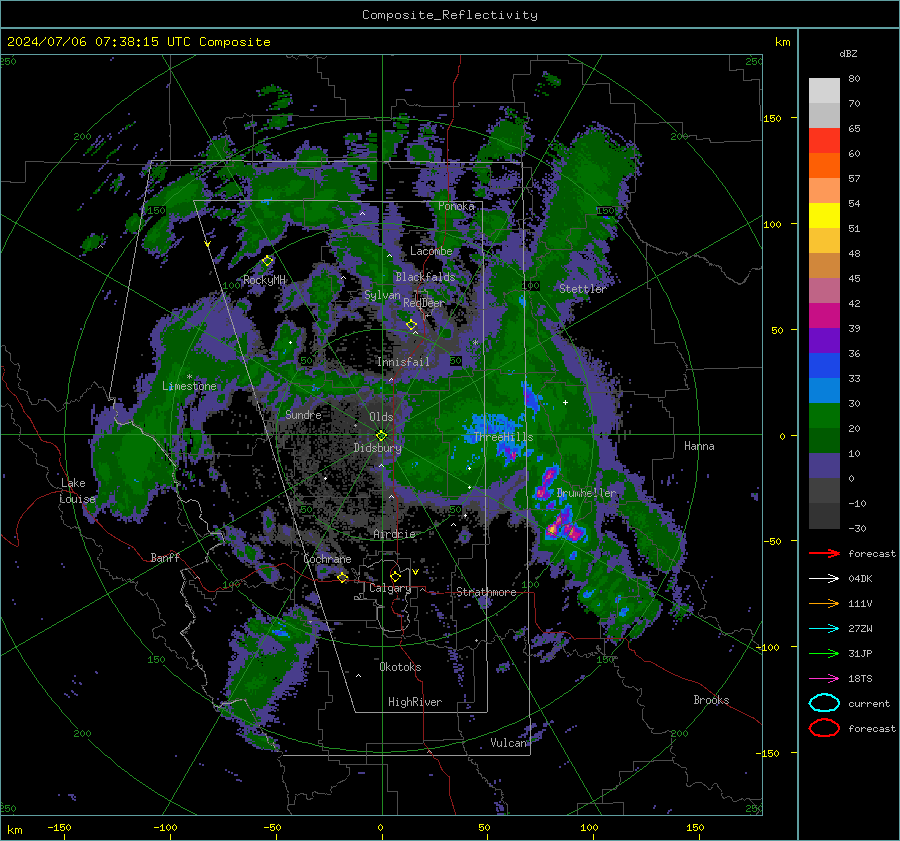Image resolution: width=900 pixels, height=841 pixels.
Task: Click the Drumheller city label
Action: coord(586,493)
